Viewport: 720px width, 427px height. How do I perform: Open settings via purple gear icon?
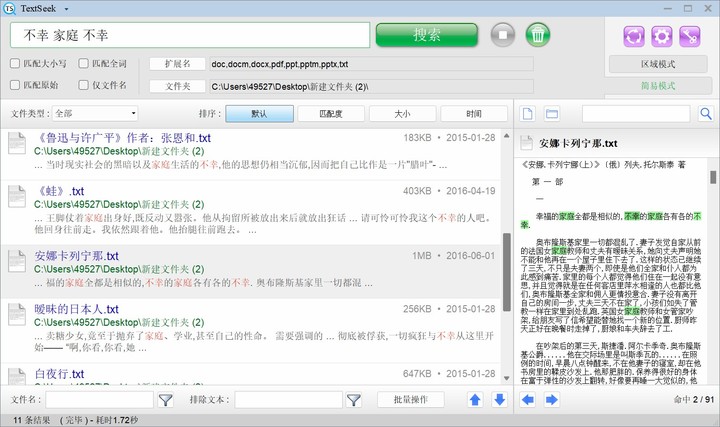click(x=660, y=36)
